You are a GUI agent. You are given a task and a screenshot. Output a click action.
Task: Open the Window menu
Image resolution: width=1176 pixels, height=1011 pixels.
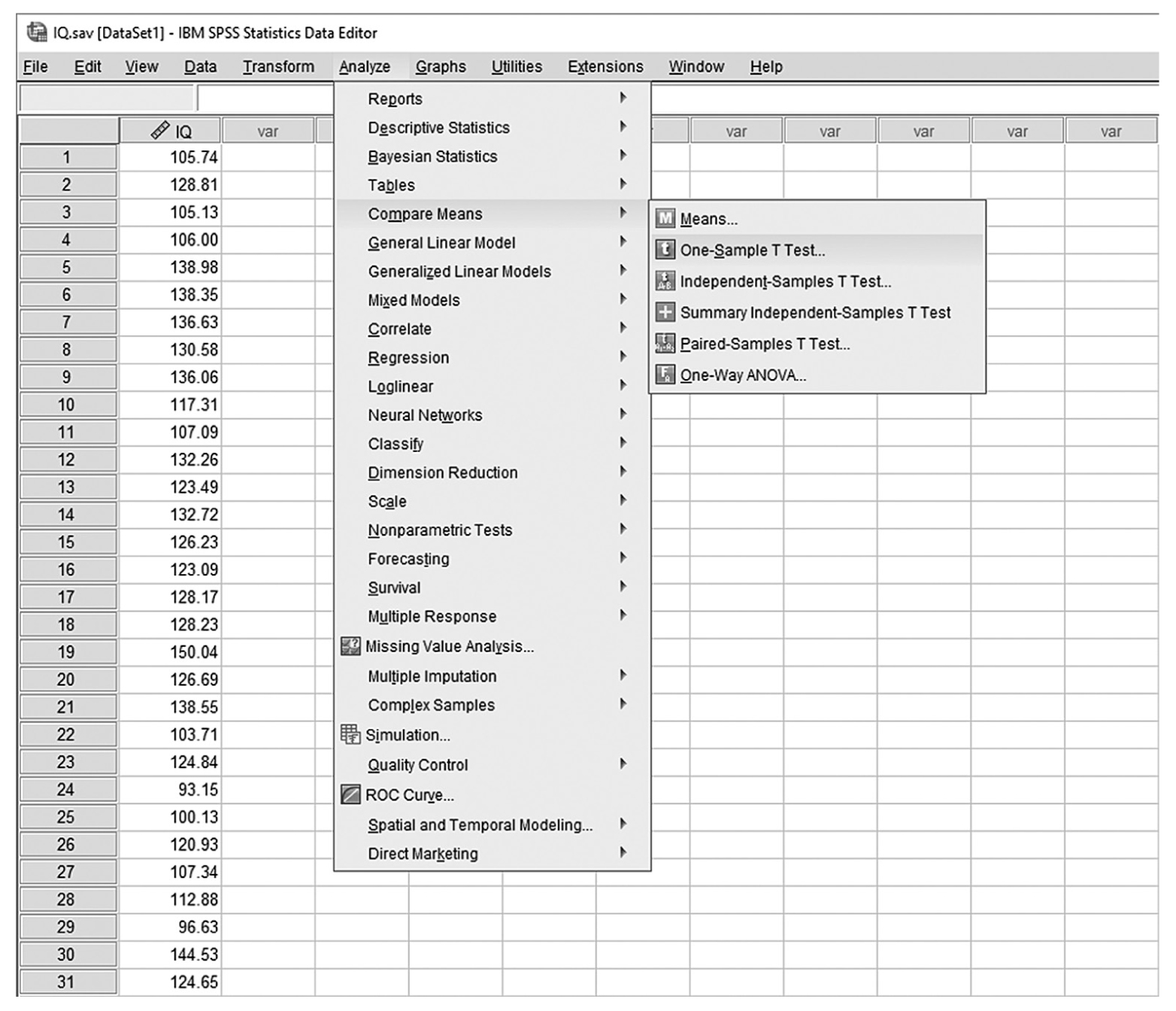(x=696, y=67)
